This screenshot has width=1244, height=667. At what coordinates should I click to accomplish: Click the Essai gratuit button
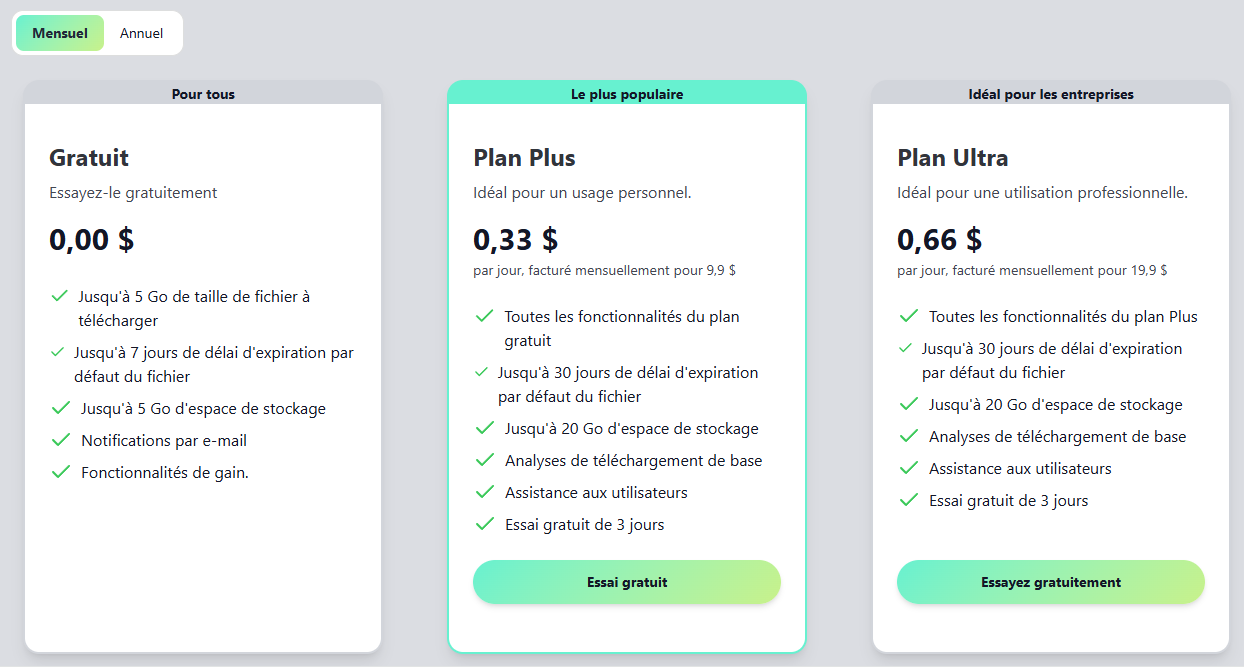coord(626,582)
